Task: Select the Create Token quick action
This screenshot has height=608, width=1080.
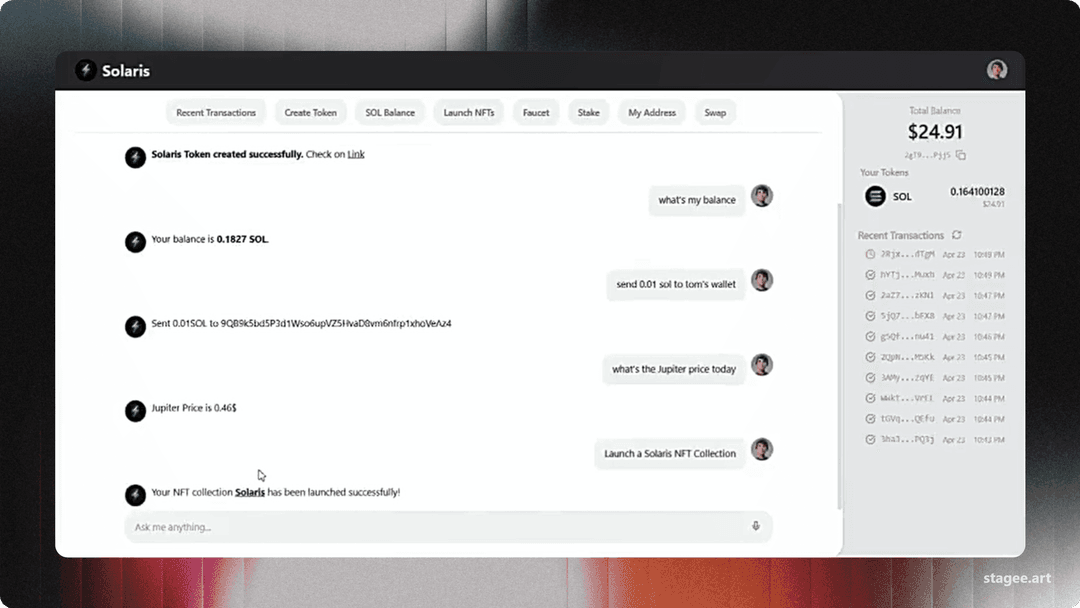Action: (310, 113)
